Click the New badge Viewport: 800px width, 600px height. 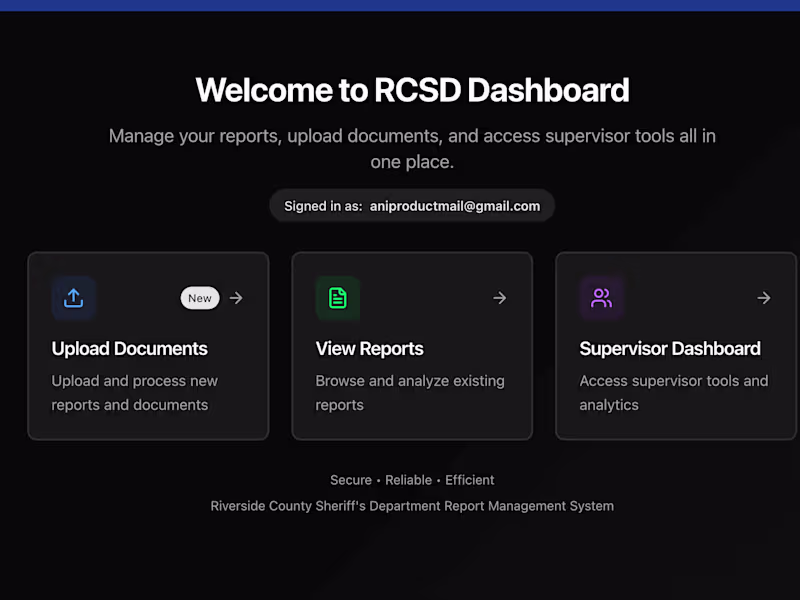(199, 297)
